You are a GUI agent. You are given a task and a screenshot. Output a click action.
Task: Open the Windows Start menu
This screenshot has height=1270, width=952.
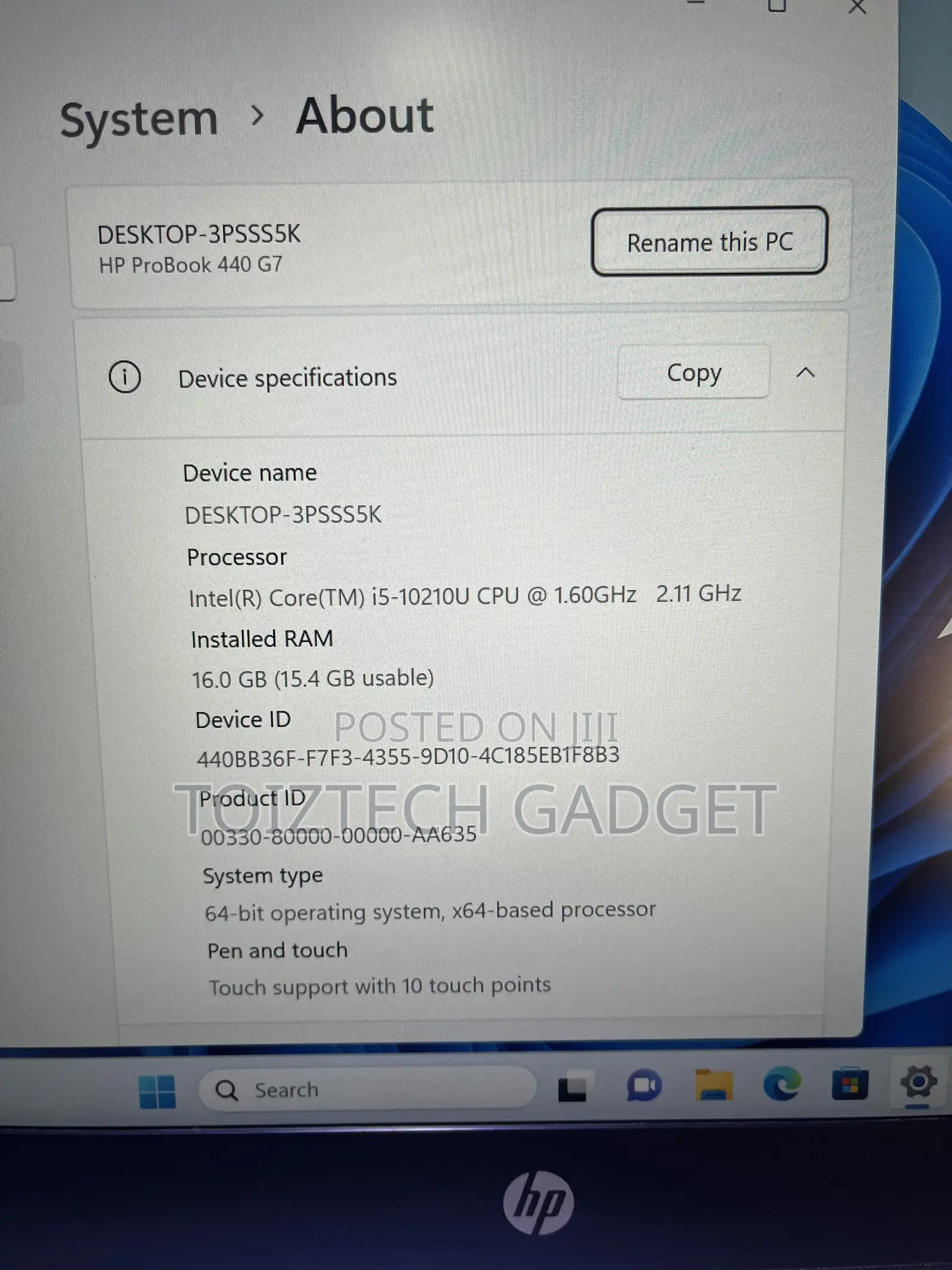[x=157, y=1091]
